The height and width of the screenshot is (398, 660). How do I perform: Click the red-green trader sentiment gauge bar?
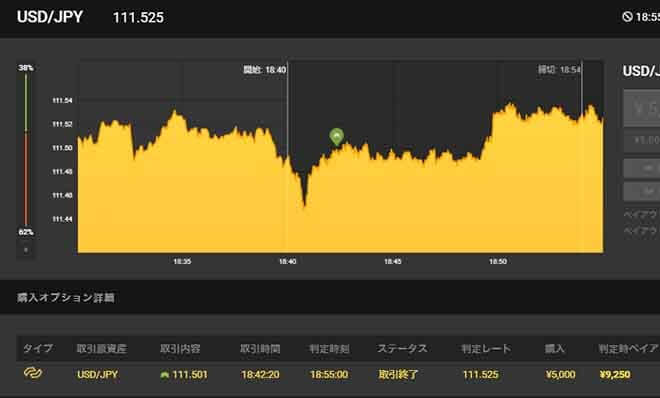click(26, 150)
